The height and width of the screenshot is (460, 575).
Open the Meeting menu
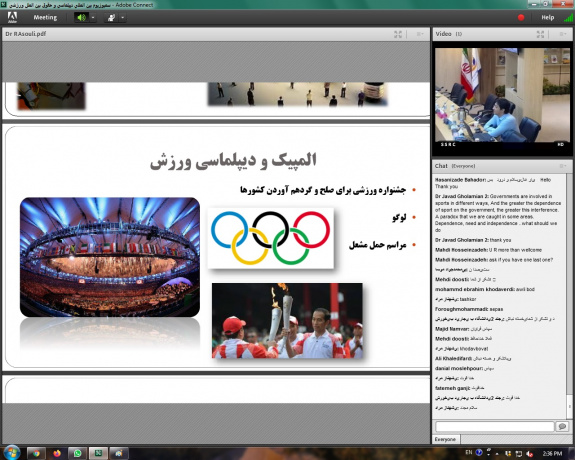pos(45,17)
